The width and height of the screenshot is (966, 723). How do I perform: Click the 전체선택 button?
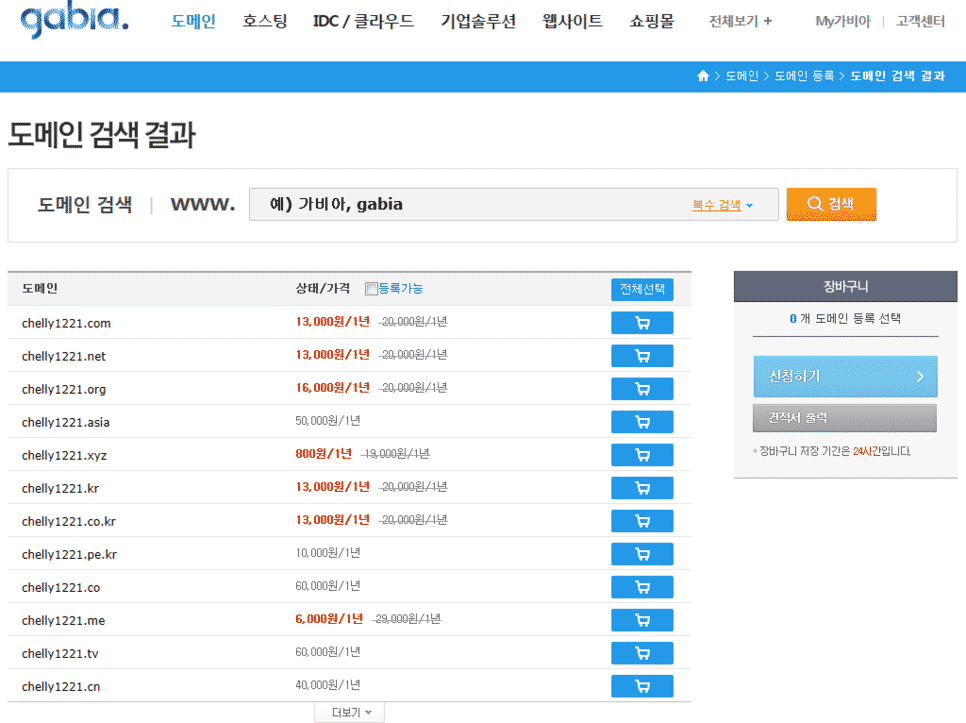click(x=642, y=289)
